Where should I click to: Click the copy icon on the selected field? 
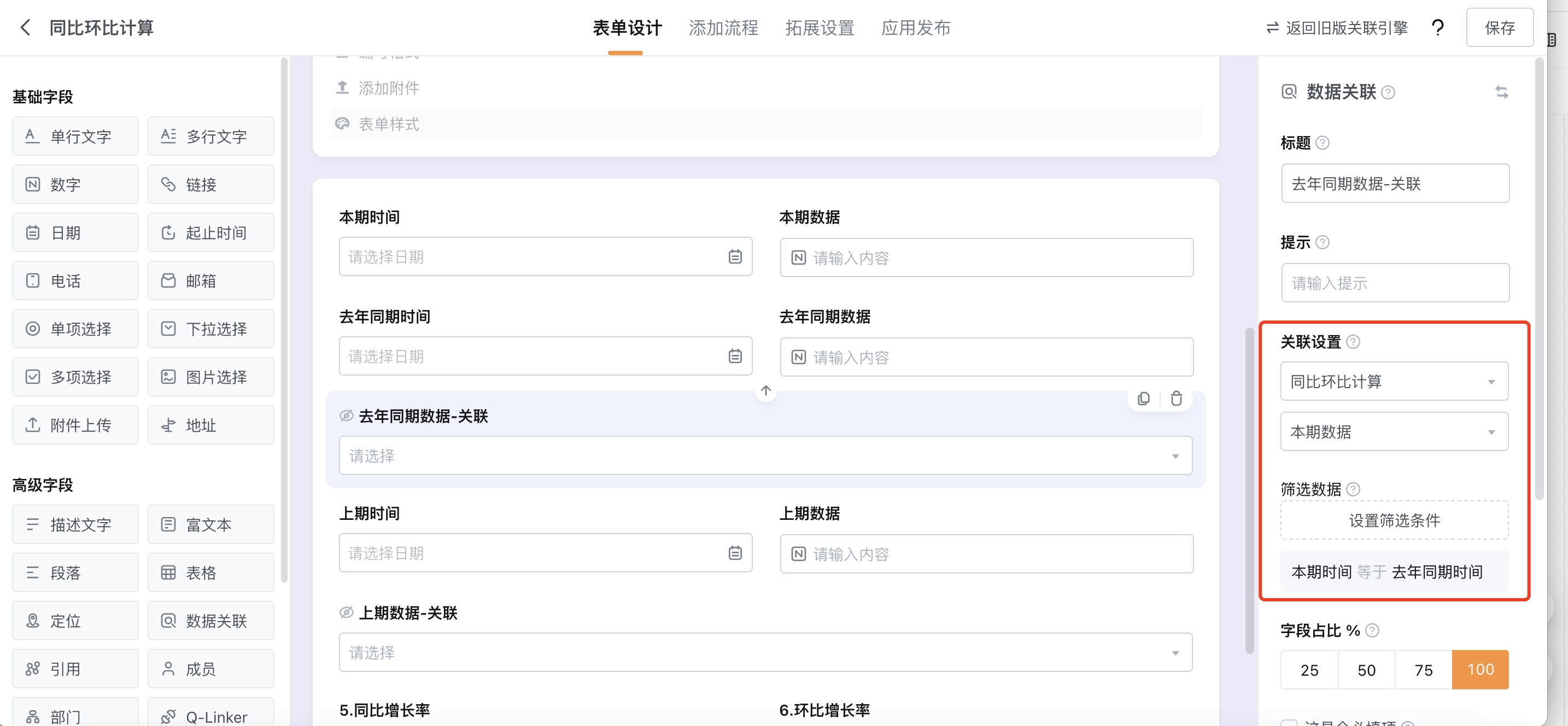pos(1144,398)
